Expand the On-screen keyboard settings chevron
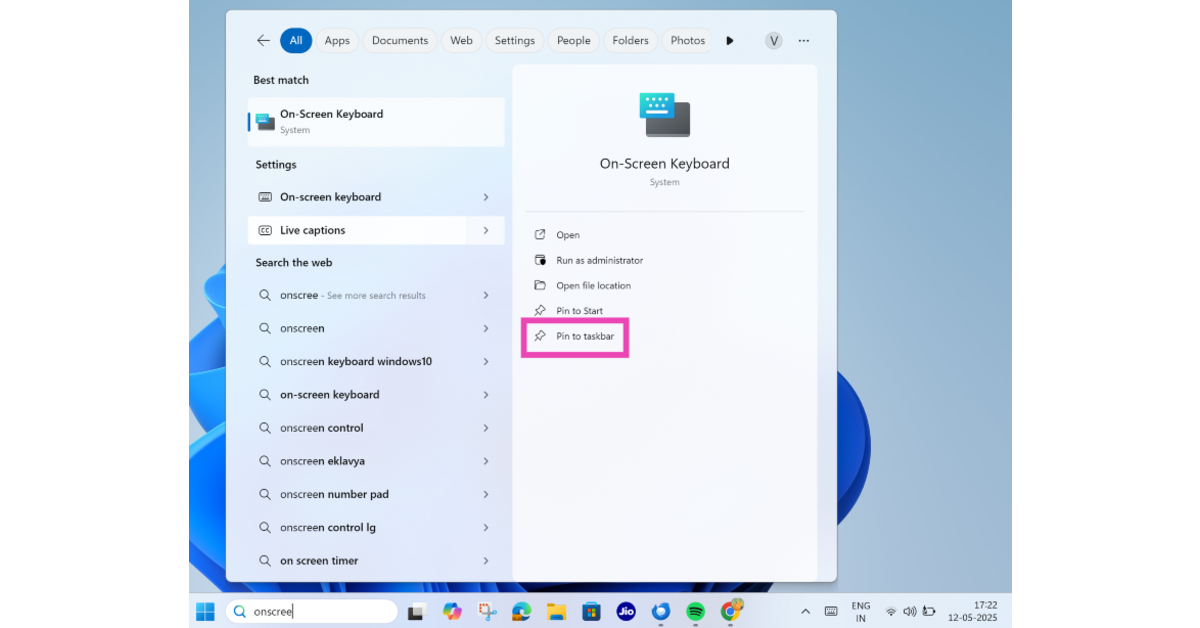Image resolution: width=1200 pixels, height=628 pixels. point(486,197)
